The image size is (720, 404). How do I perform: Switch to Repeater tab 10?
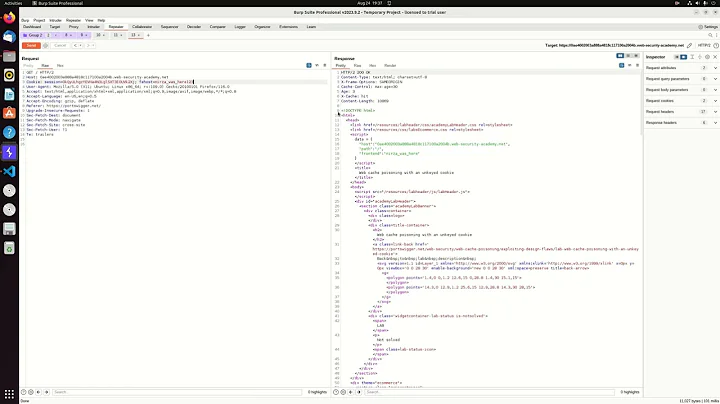(x=100, y=35)
